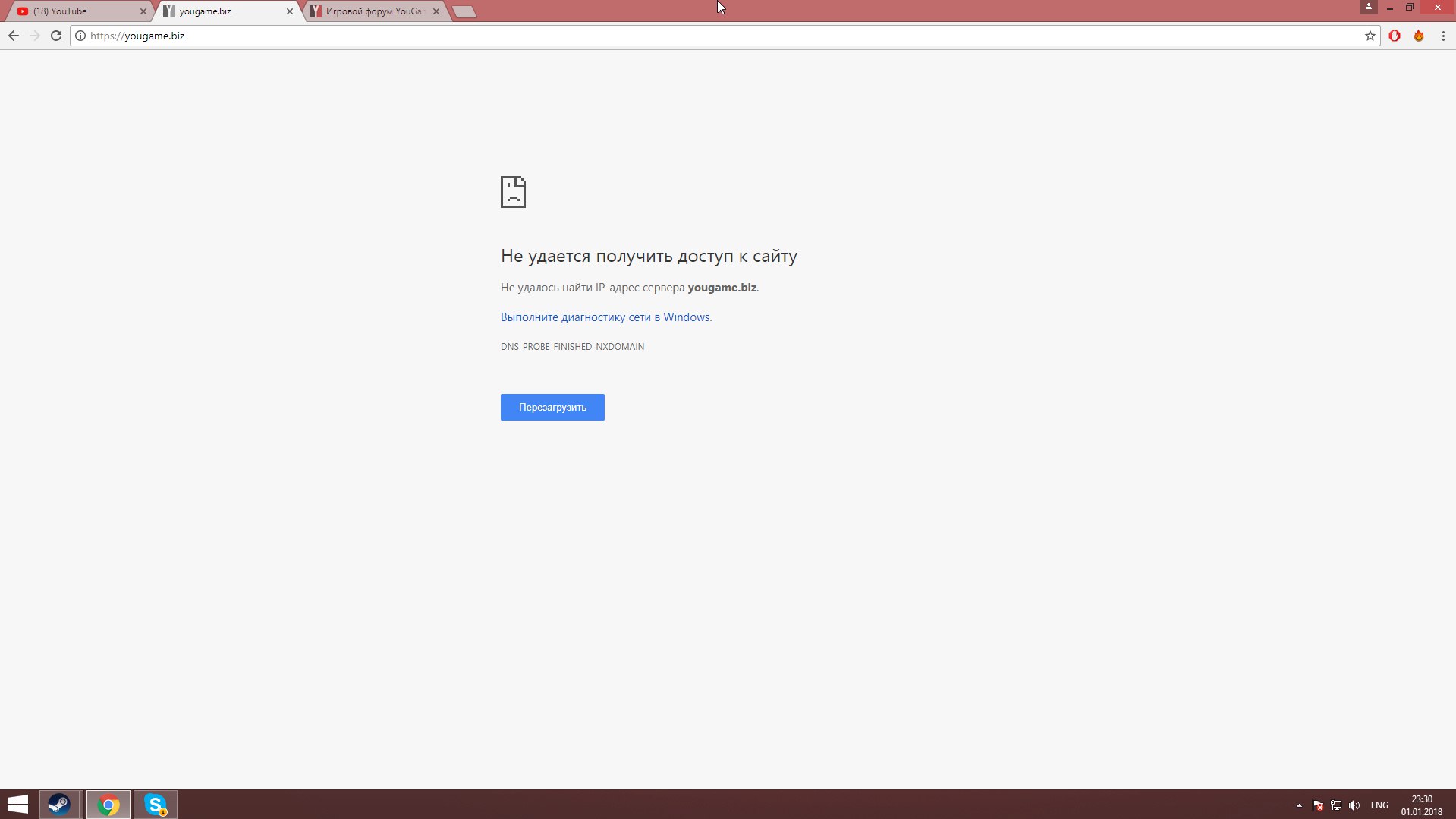Restore down the Chrome window

point(1410,8)
